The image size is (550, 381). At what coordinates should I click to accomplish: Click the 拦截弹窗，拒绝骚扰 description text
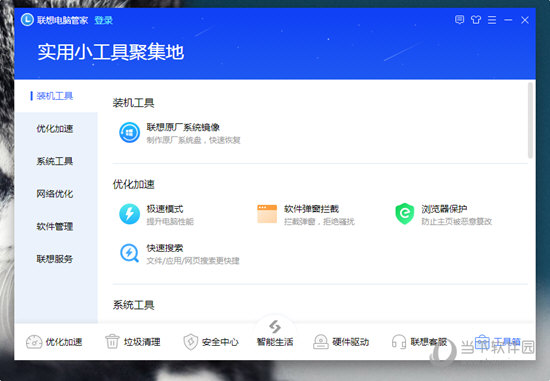(319, 221)
